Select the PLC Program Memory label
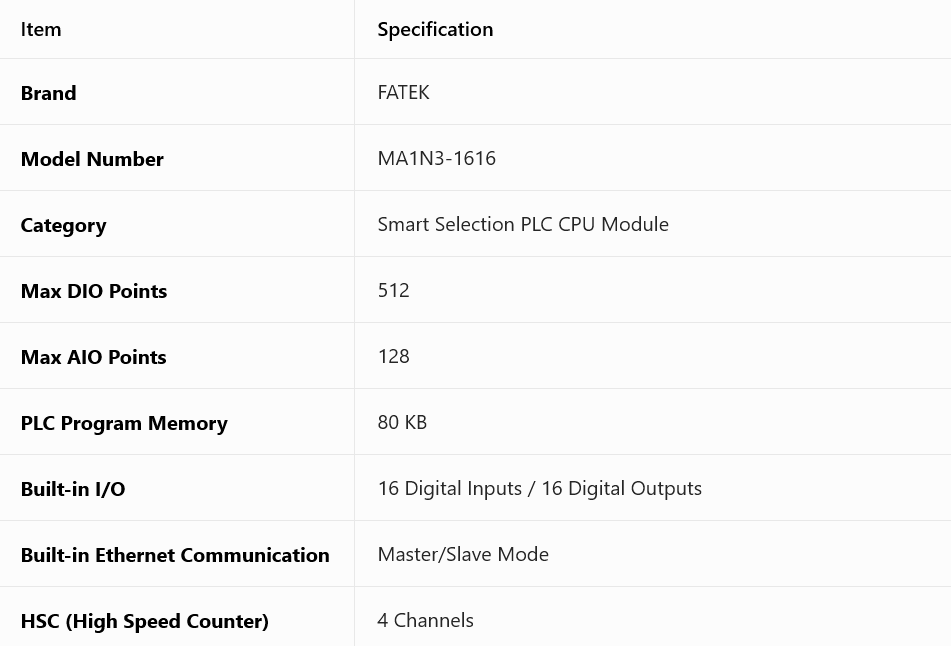This screenshot has height=646, width=951. (124, 423)
